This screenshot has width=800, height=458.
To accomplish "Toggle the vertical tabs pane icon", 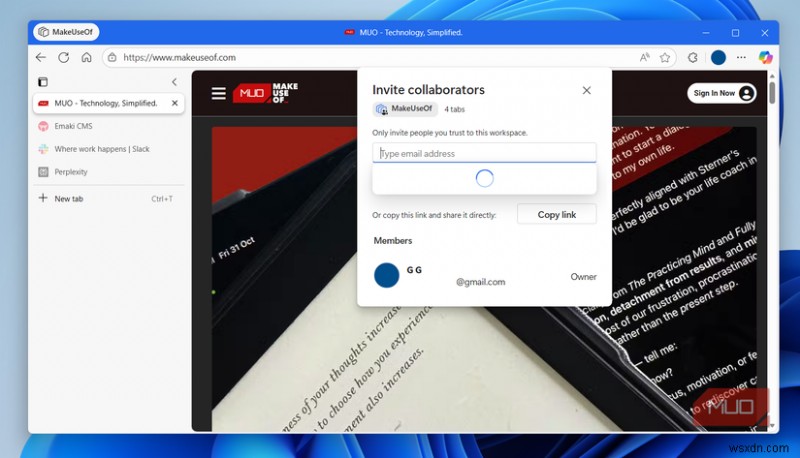I will pyautogui.click(x=43, y=82).
